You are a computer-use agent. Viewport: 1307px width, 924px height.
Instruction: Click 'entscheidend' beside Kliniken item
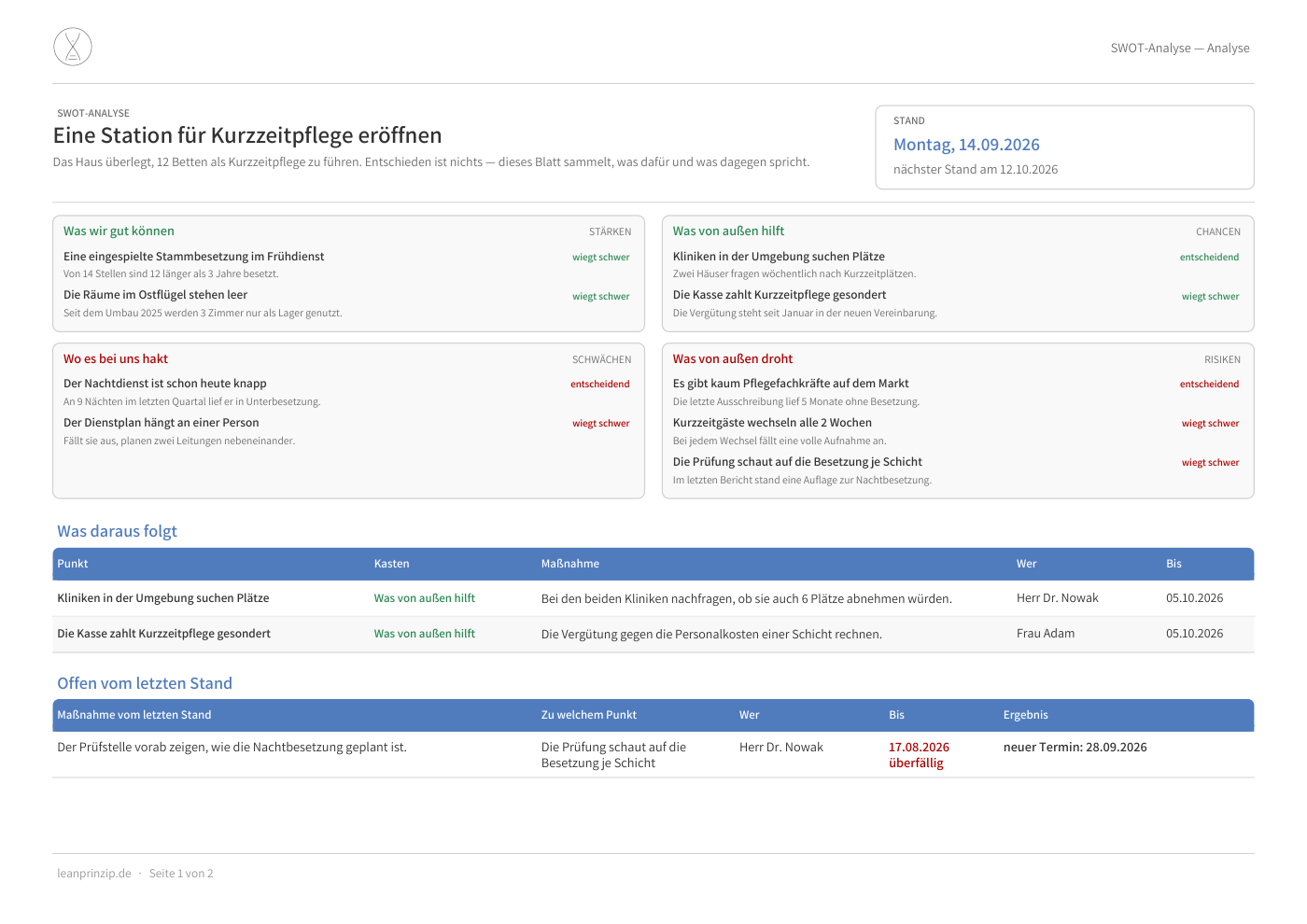pyautogui.click(x=1209, y=258)
